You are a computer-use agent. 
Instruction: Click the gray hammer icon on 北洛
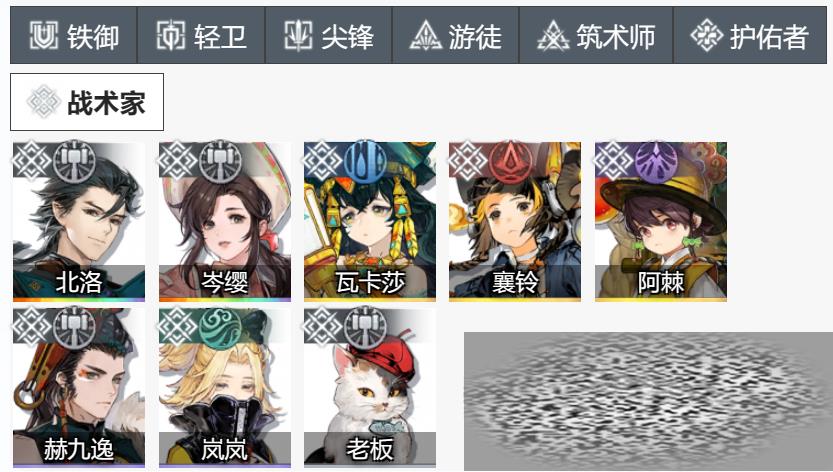click(74, 161)
